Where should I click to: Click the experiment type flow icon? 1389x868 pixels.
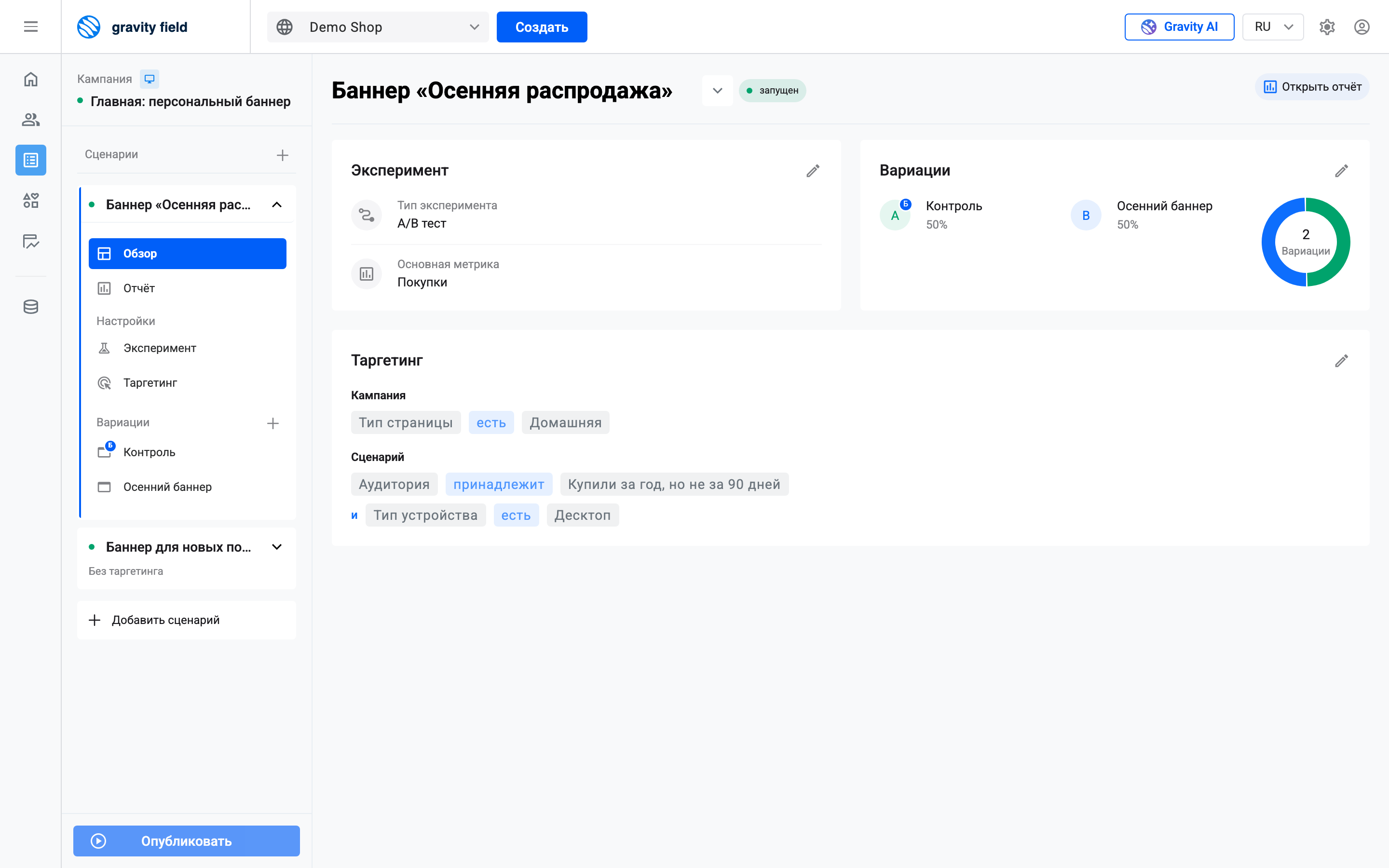366,215
